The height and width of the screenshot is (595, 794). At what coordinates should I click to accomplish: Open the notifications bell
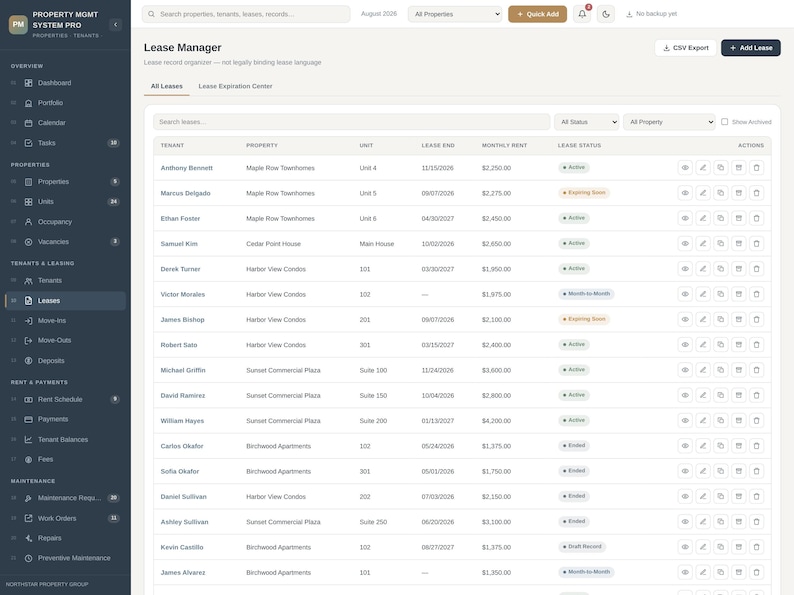tap(582, 14)
